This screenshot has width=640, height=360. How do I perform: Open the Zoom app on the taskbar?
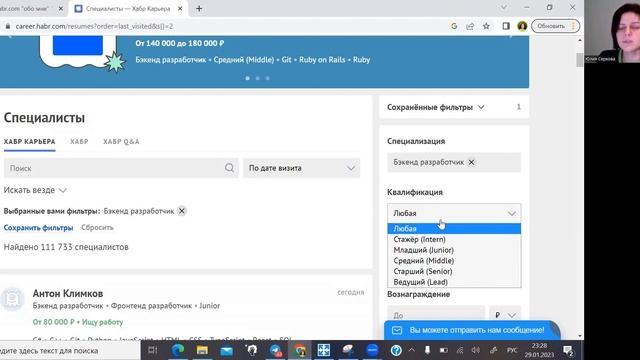pyautogui.click(x=372, y=350)
